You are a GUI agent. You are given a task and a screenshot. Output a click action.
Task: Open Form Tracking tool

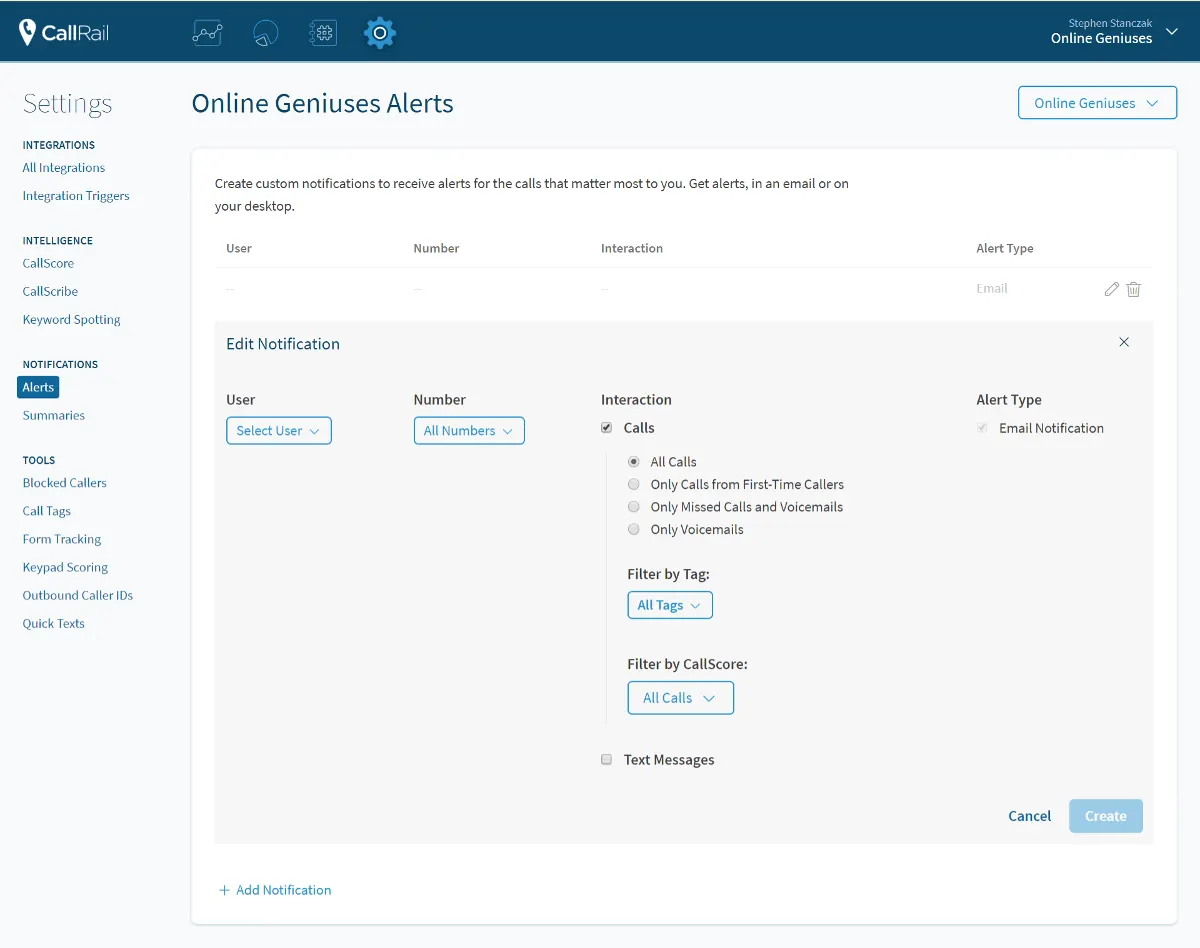pyautogui.click(x=62, y=539)
